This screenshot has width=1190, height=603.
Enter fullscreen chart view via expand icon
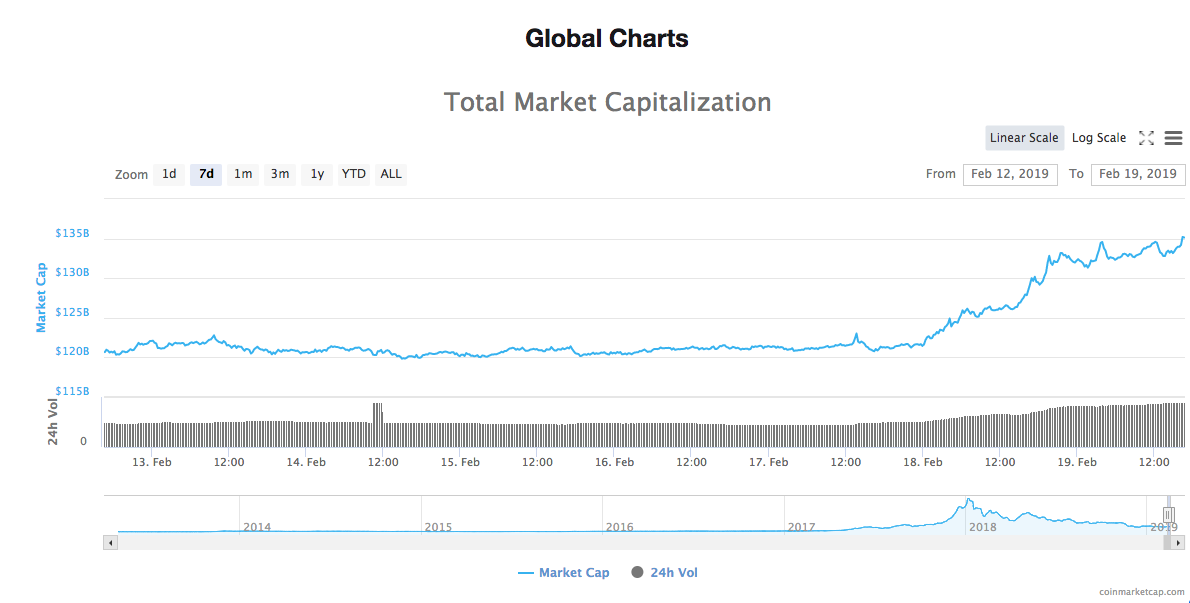click(1147, 138)
